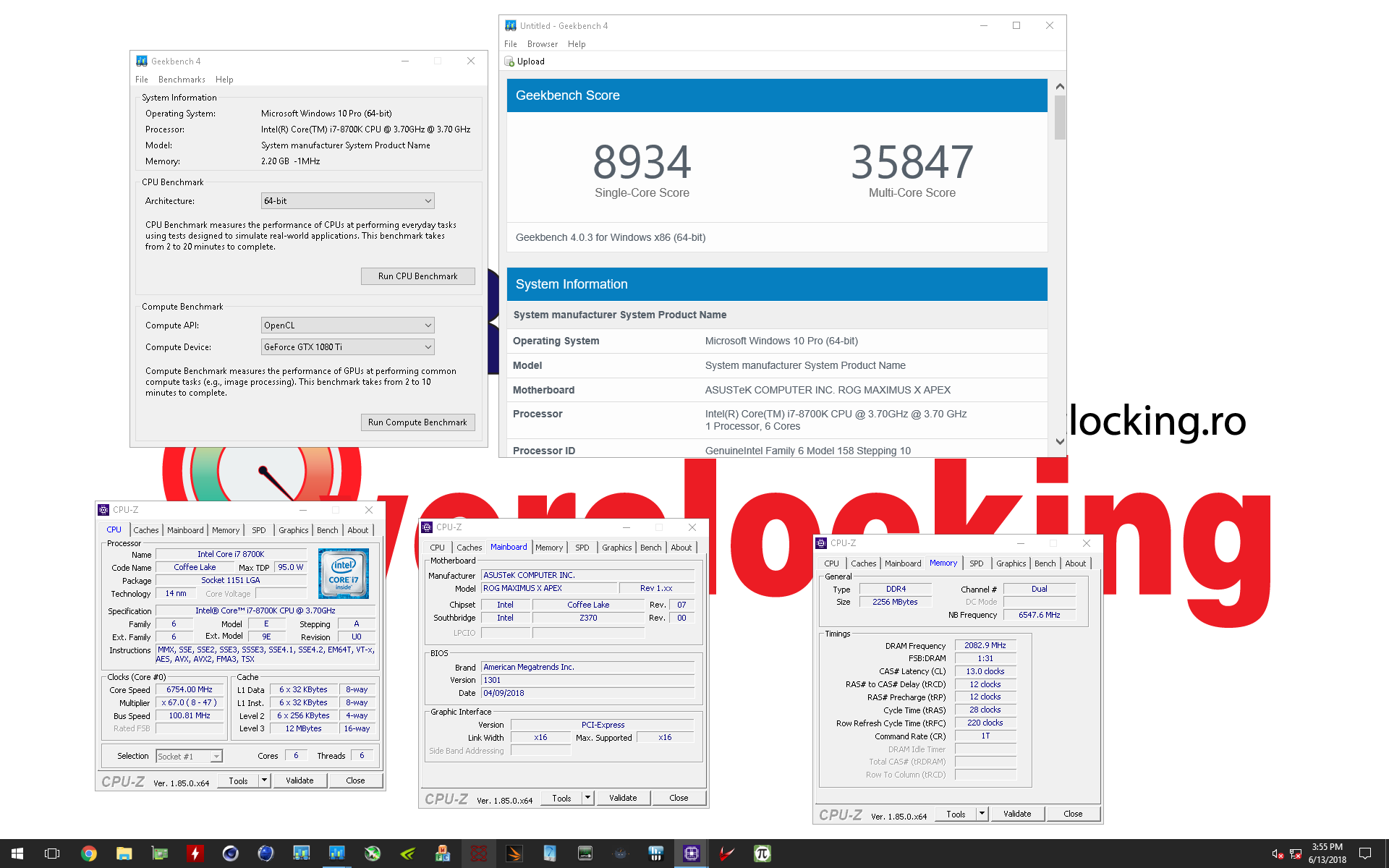
Task: Open the File menu in the Geekbench results window
Action: tap(510, 44)
